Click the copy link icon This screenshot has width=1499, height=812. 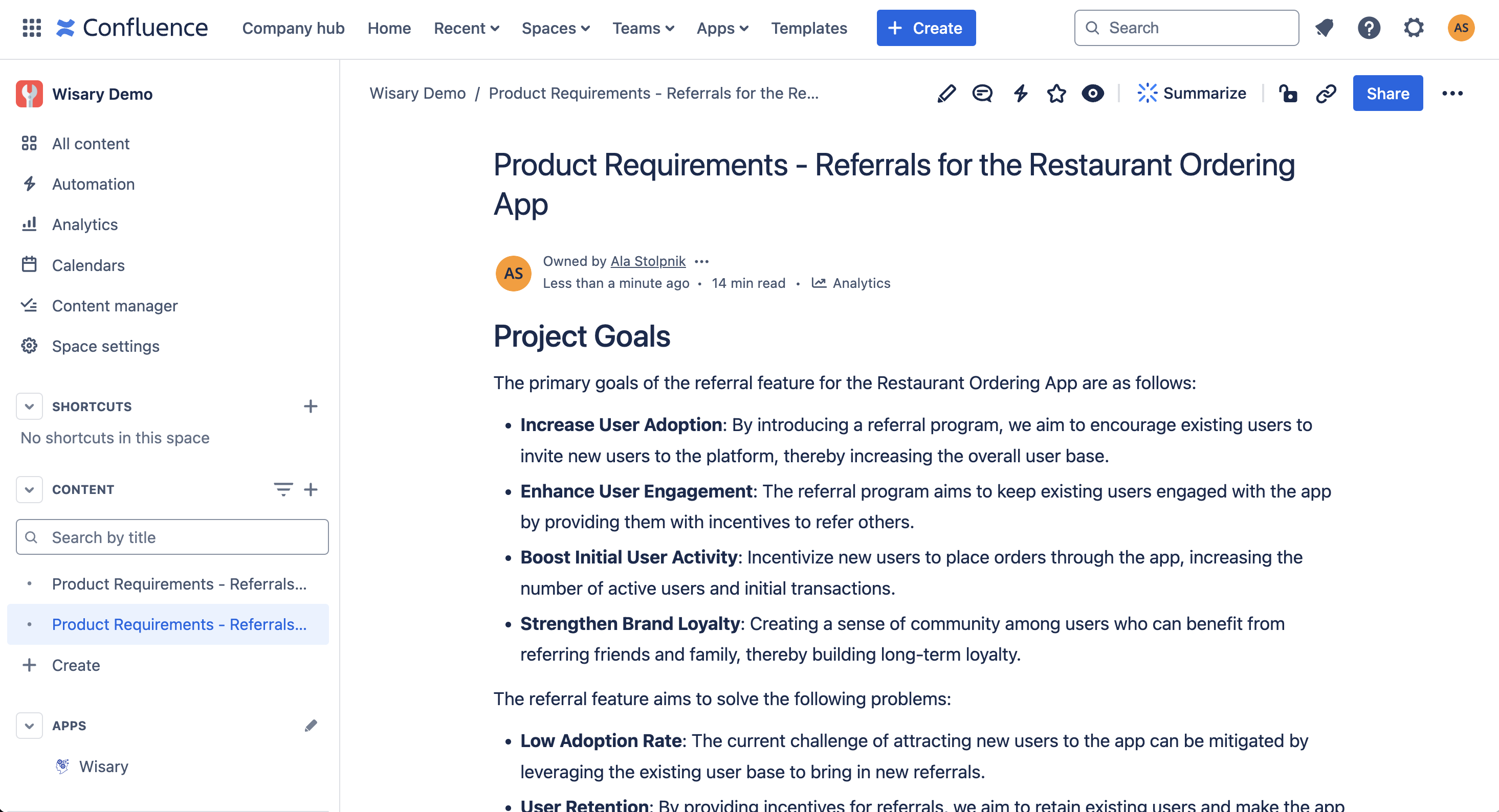click(1325, 93)
